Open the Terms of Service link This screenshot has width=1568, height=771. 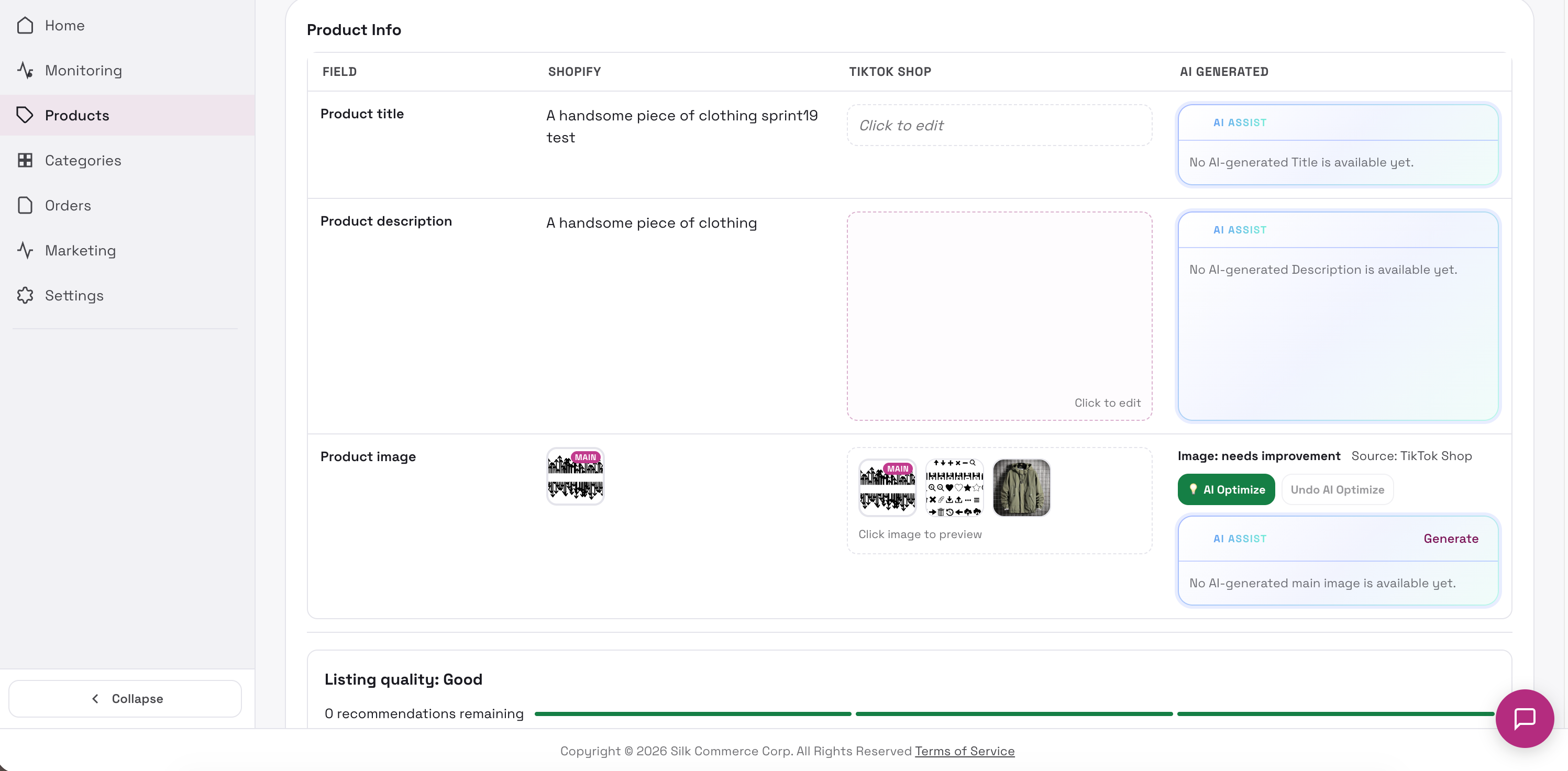[964, 751]
